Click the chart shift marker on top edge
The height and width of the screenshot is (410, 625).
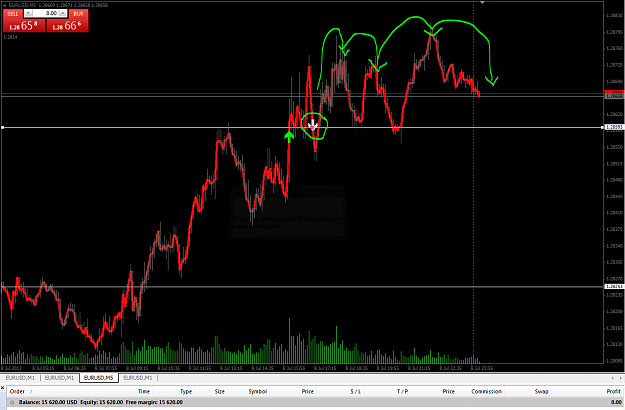tap(482, 2)
